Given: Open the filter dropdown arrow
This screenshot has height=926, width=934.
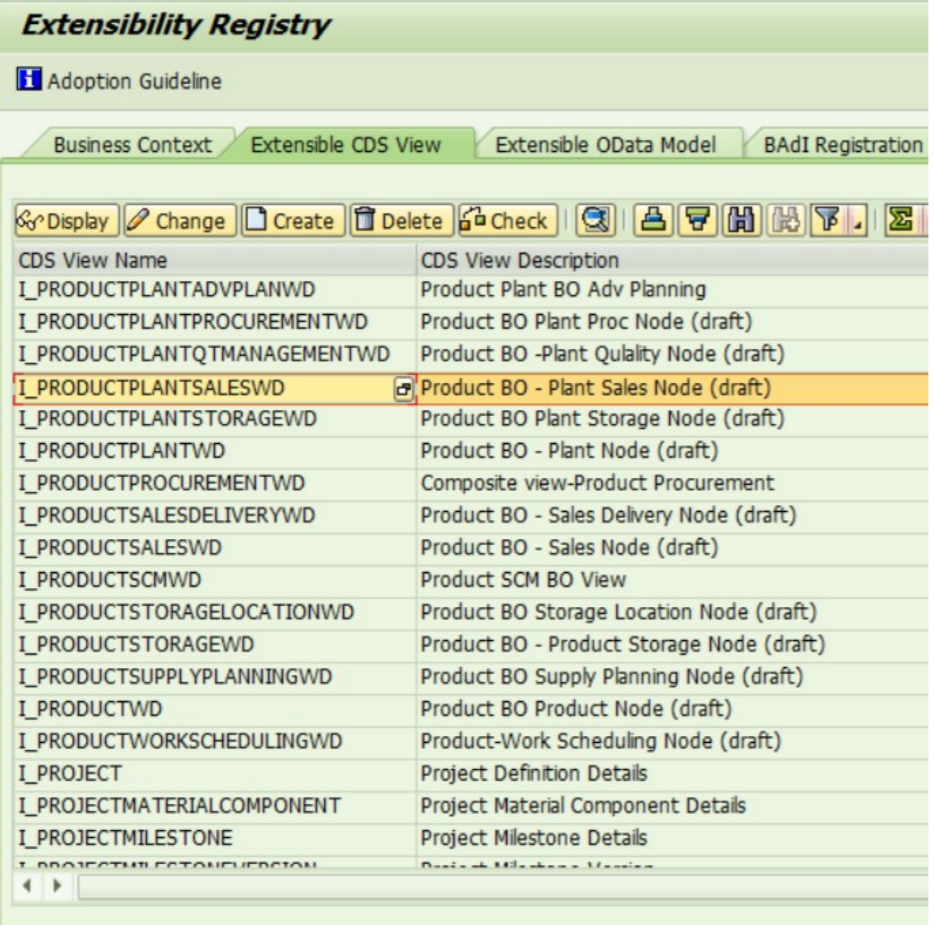Looking at the screenshot, I should point(858,222).
